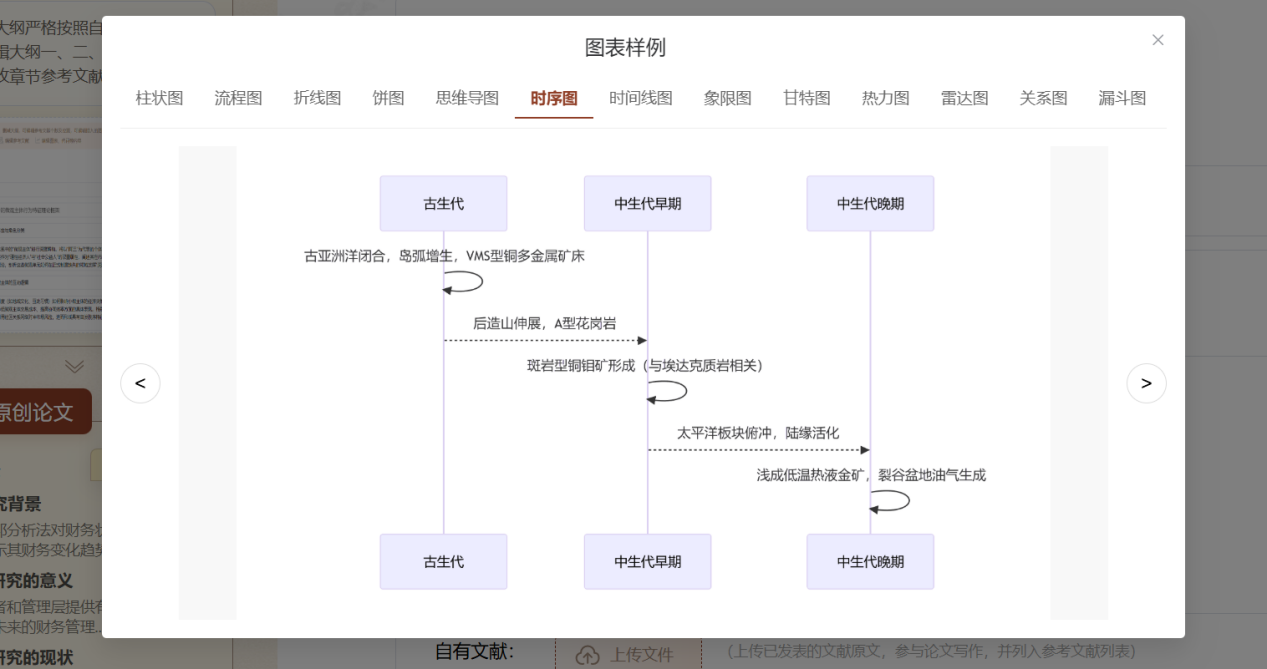Switch to the 流程图 tab
The height and width of the screenshot is (669, 1267).
pos(238,98)
